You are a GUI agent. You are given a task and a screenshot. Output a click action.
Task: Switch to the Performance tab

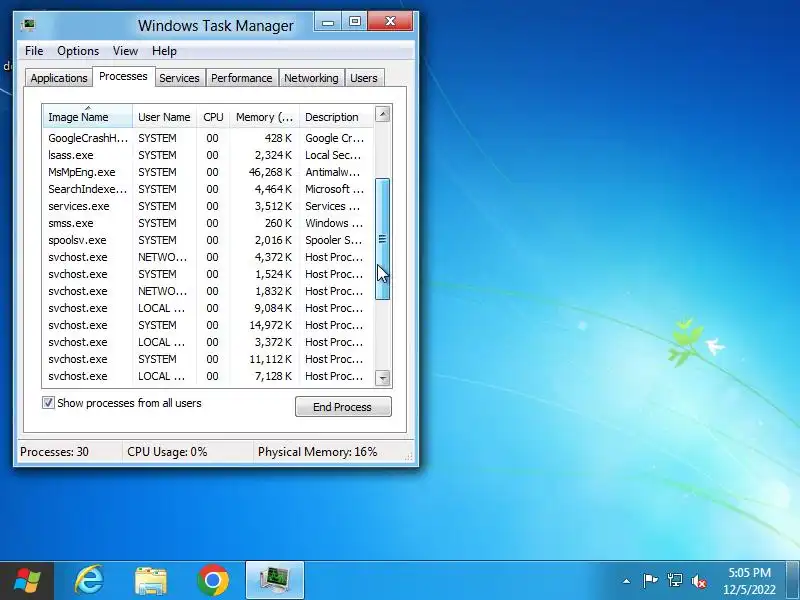pos(242,78)
